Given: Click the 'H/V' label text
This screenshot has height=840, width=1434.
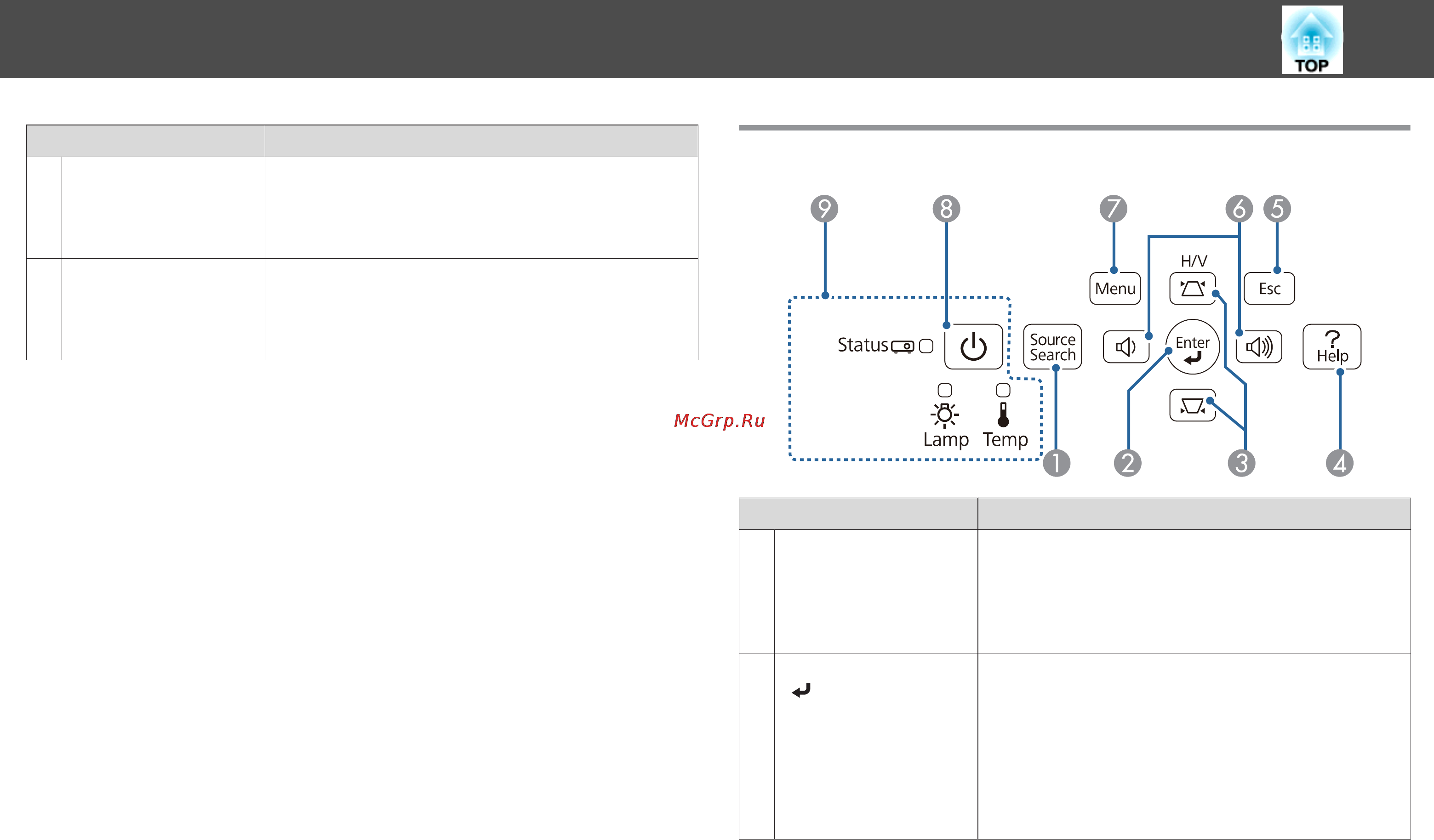Looking at the screenshot, I should 1193,261.
